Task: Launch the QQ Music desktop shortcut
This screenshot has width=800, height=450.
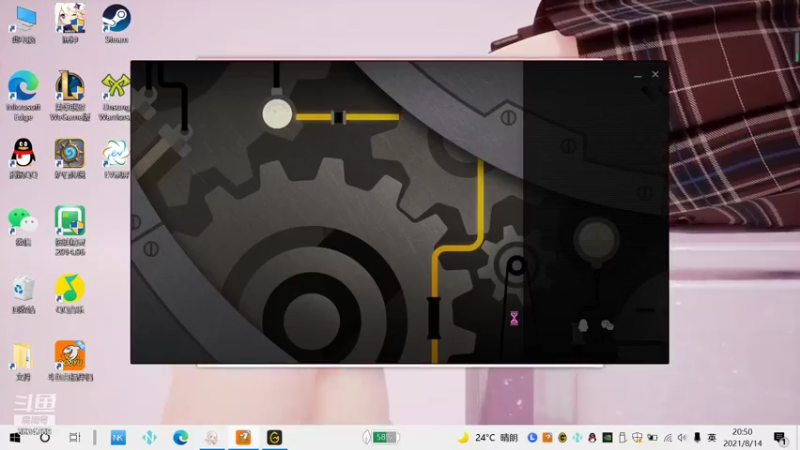Action: coord(70,294)
